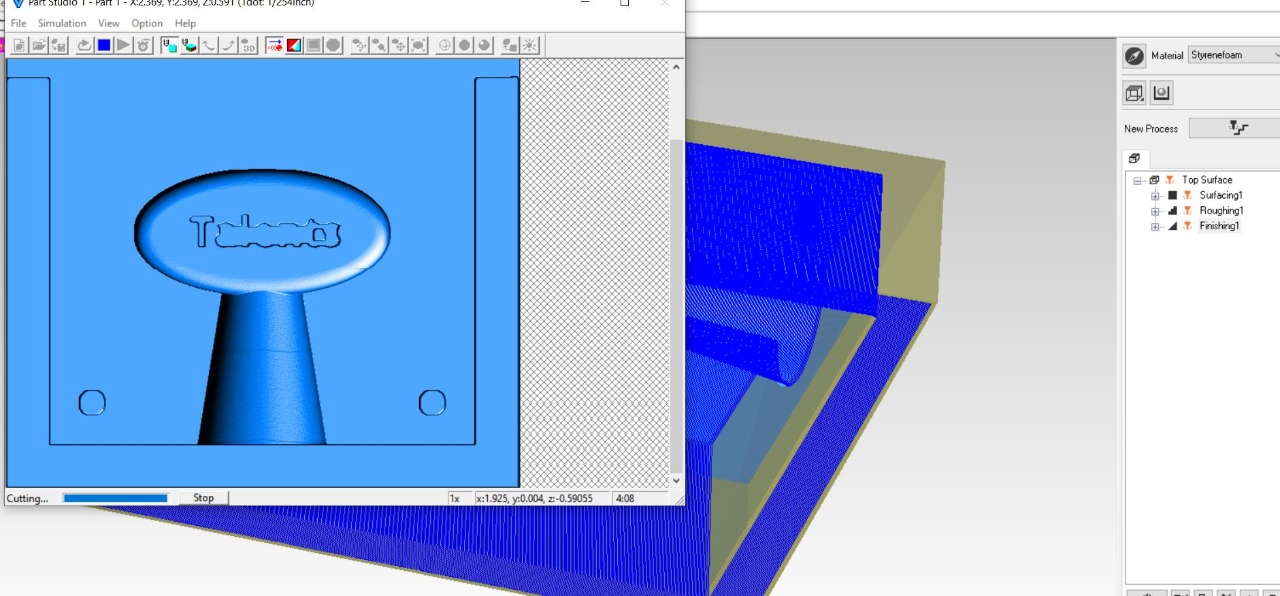Viewport: 1280px width, 596px height.
Task: Click the Open folder toolbar icon
Action: pos(39,45)
